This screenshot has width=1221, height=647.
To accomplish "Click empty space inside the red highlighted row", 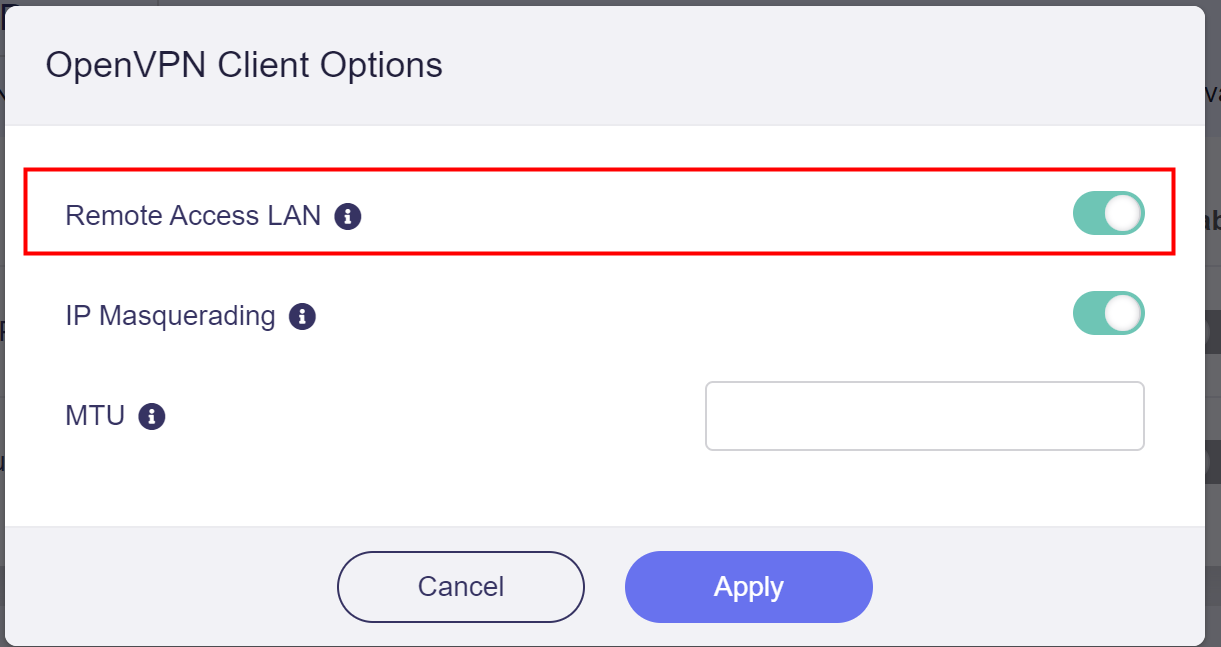I will coord(700,213).
